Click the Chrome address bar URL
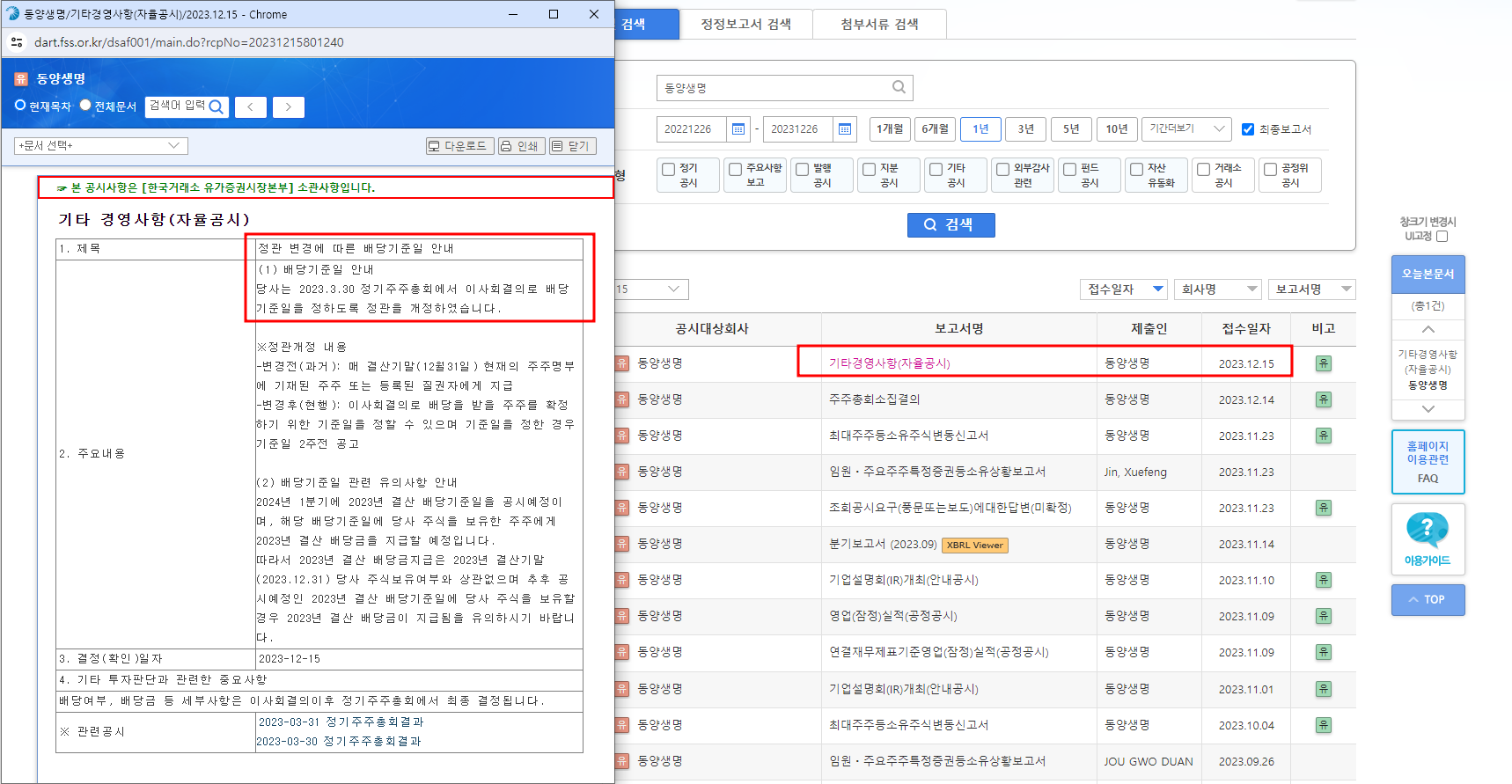This screenshot has height=784, width=1512. tap(189, 42)
